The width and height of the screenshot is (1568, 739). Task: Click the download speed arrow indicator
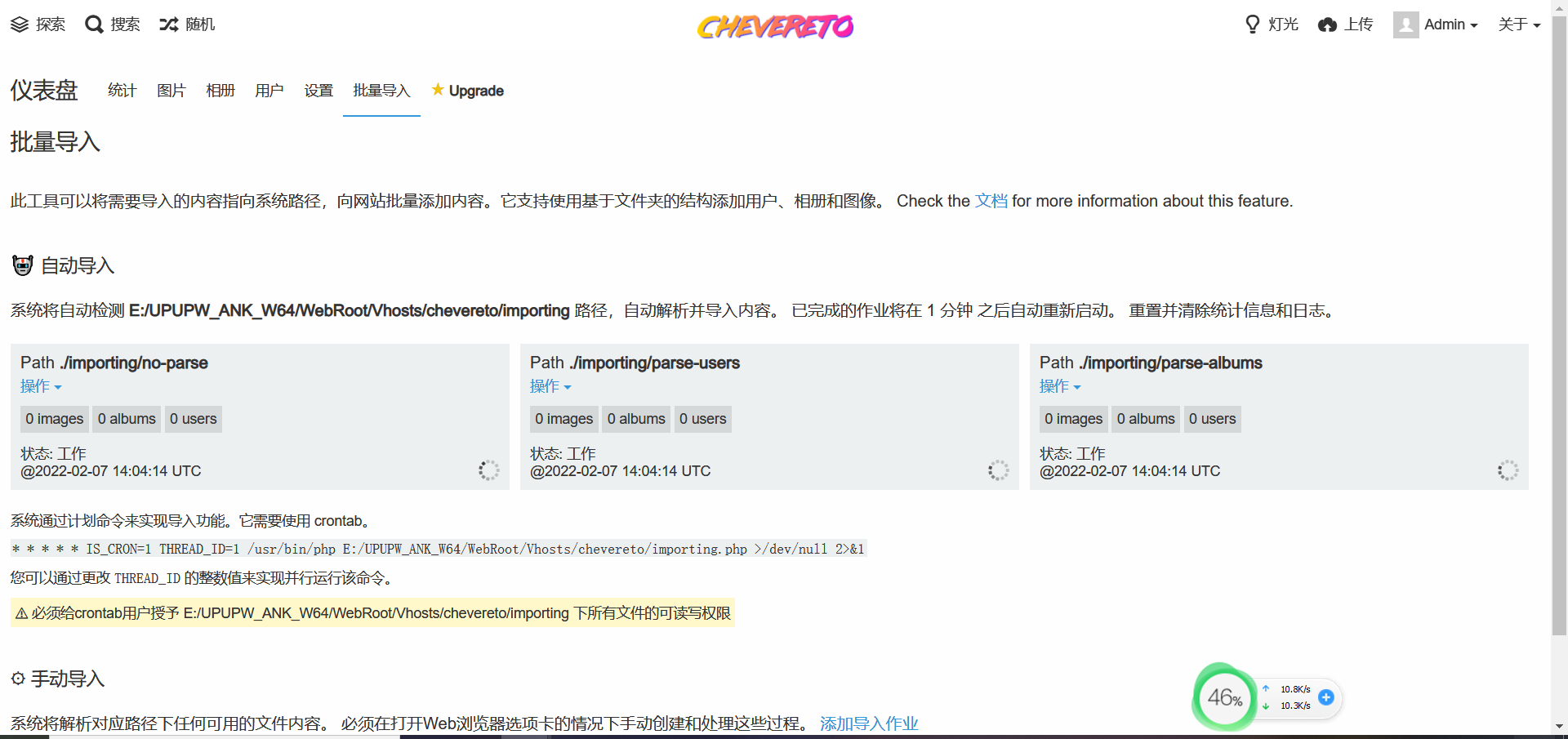[x=1266, y=706]
